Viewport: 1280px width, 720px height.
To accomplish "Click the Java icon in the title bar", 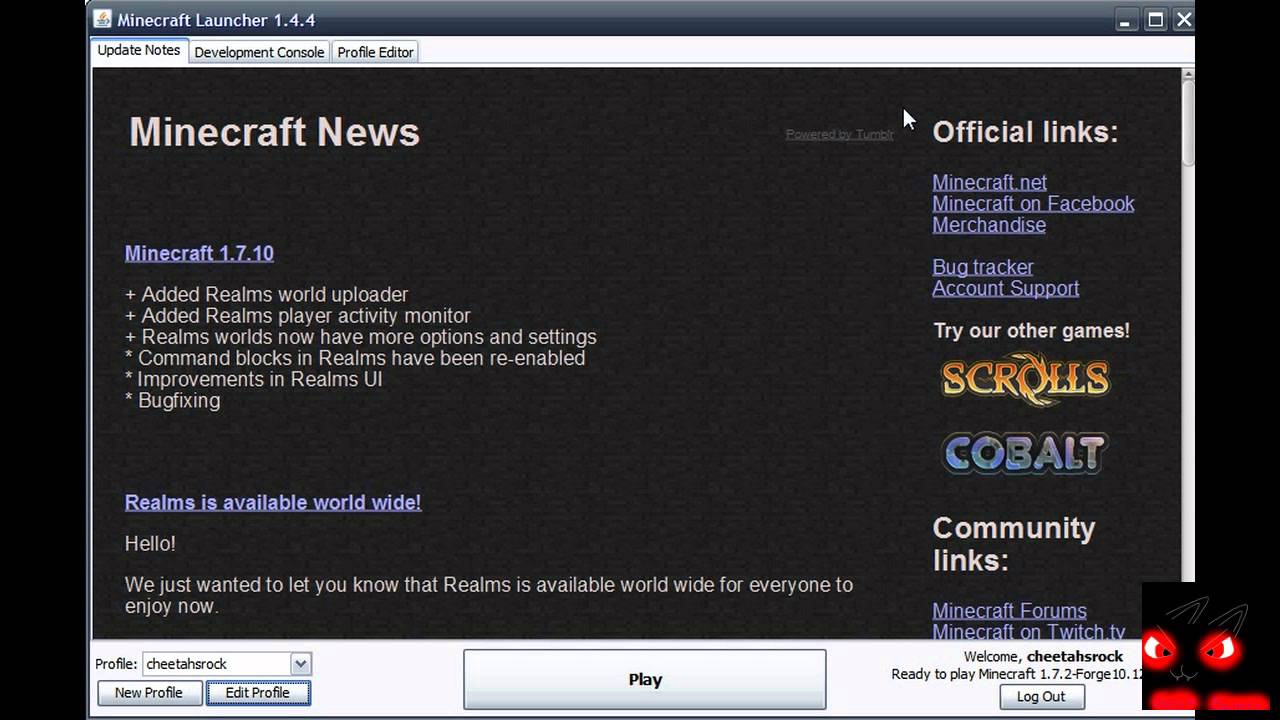I will (x=102, y=19).
